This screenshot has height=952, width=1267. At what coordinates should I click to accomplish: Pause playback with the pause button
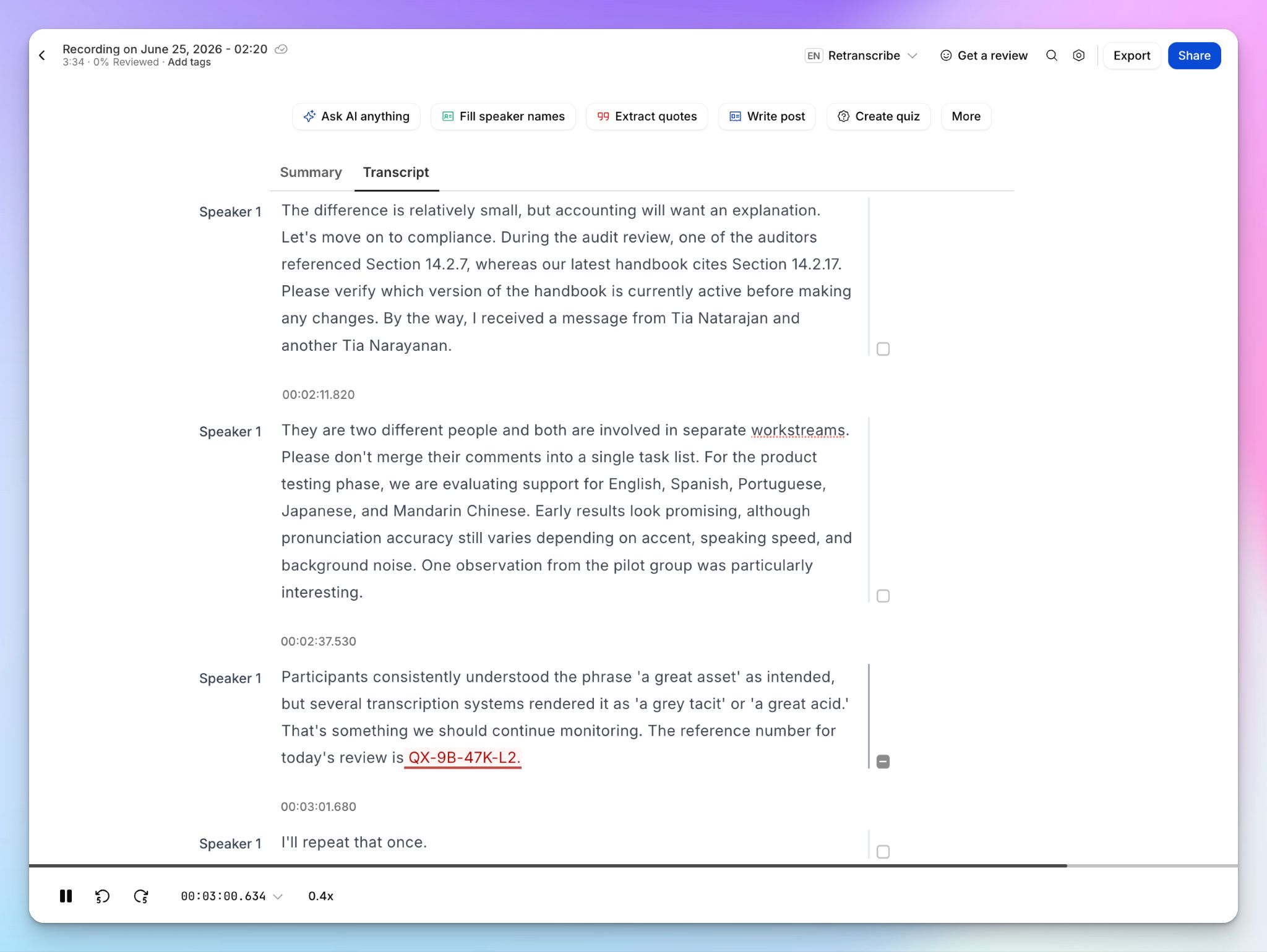(x=66, y=896)
